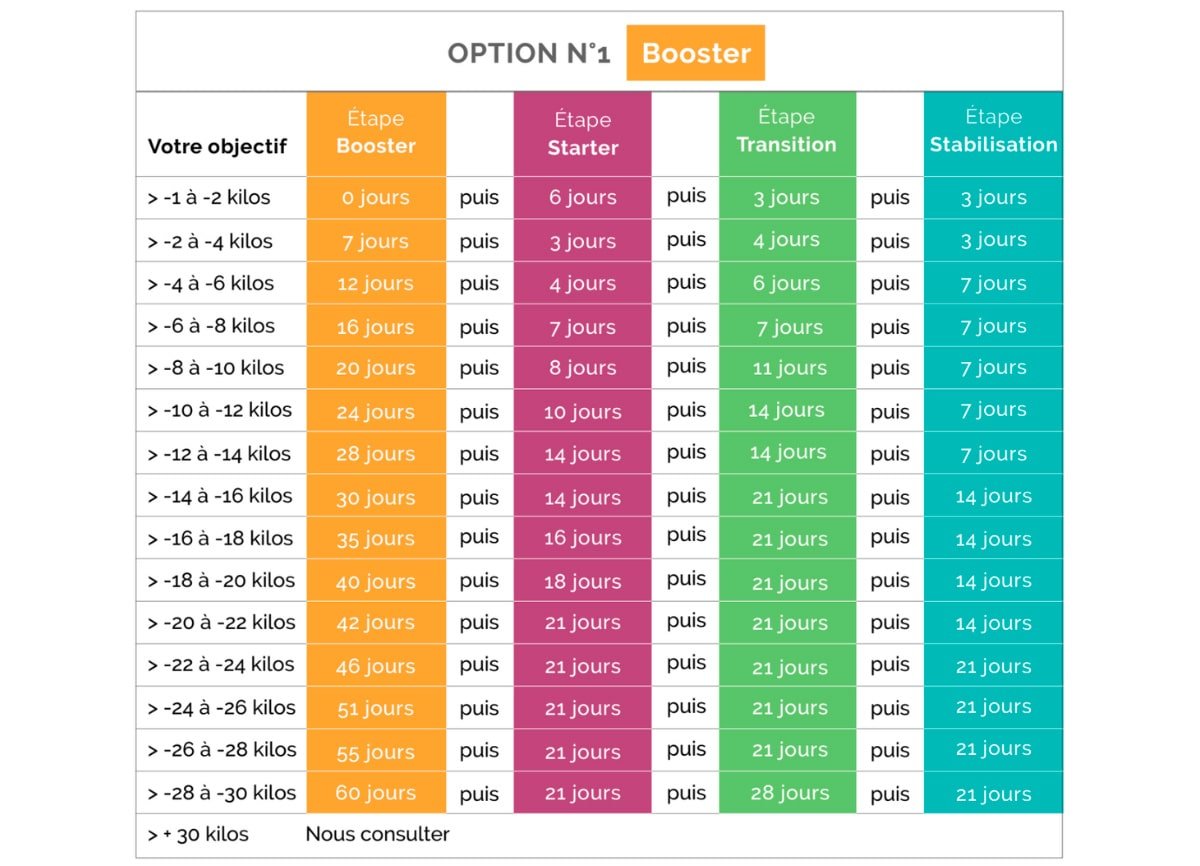Select the Étape Stabilisation header cell
The image size is (1200, 866).
pos(993,132)
